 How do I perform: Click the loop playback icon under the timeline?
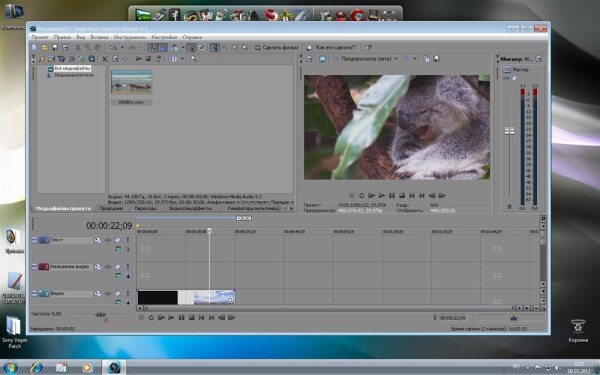click(151, 318)
